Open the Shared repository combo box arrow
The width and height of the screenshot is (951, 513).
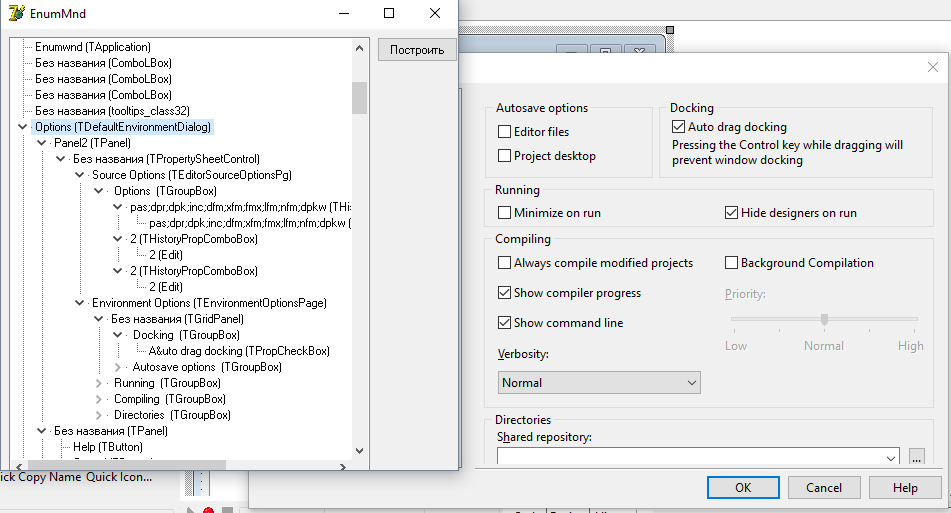coord(890,458)
